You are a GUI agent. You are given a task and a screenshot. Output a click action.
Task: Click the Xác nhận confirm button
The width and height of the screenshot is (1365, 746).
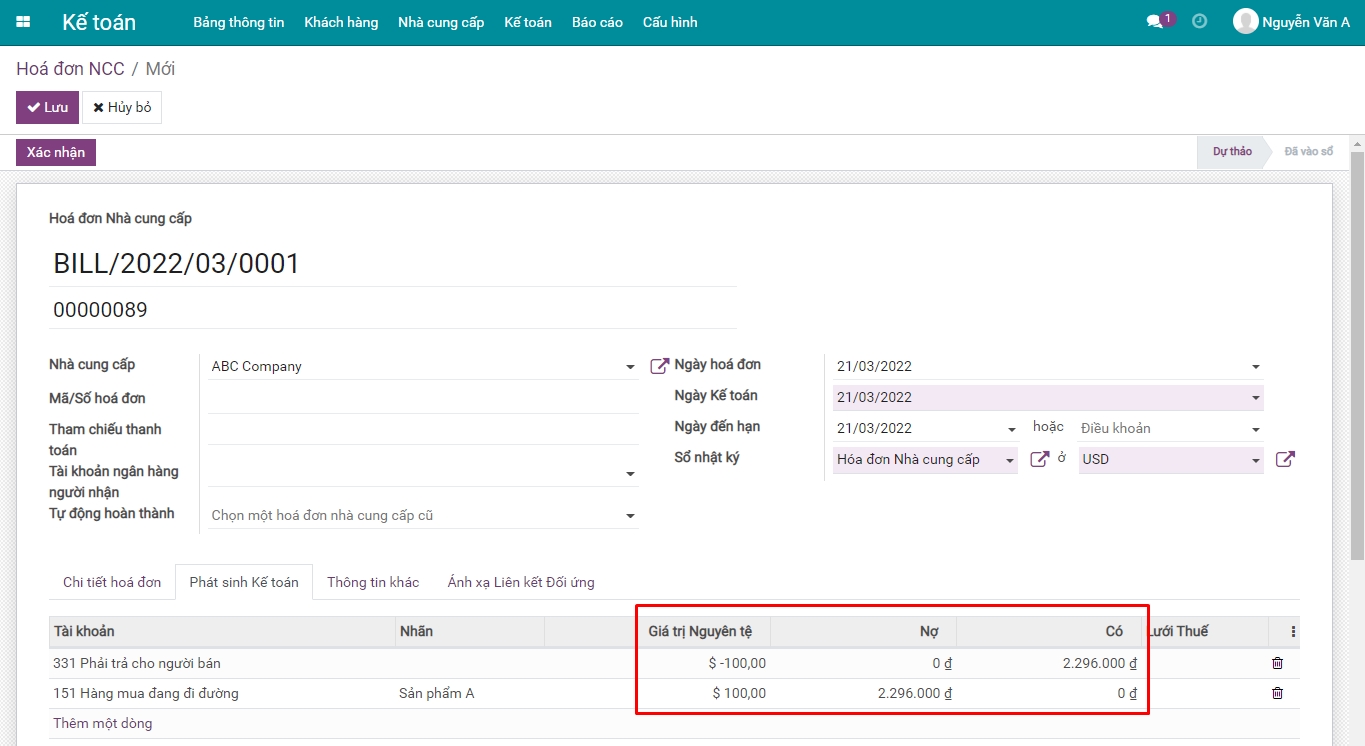[x=56, y=152]
